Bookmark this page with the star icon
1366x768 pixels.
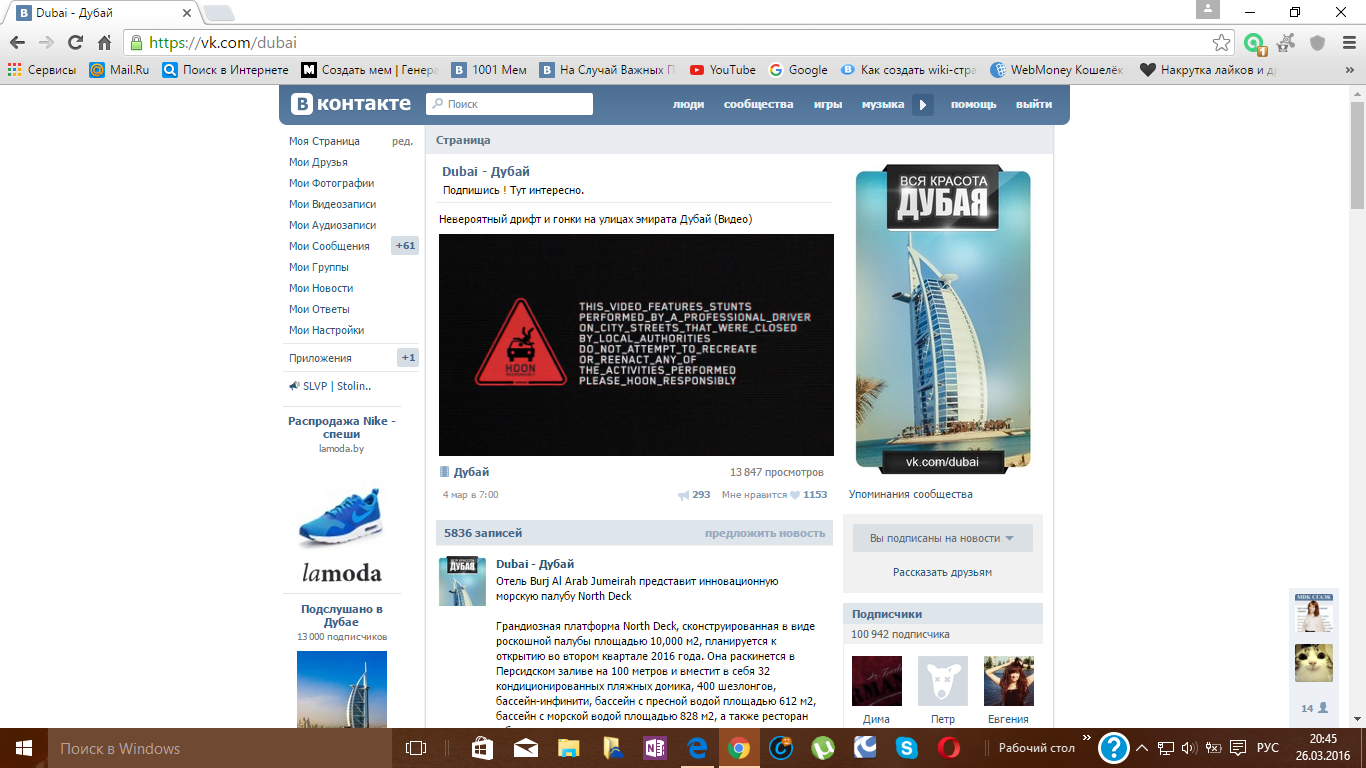coord(1221,43)
